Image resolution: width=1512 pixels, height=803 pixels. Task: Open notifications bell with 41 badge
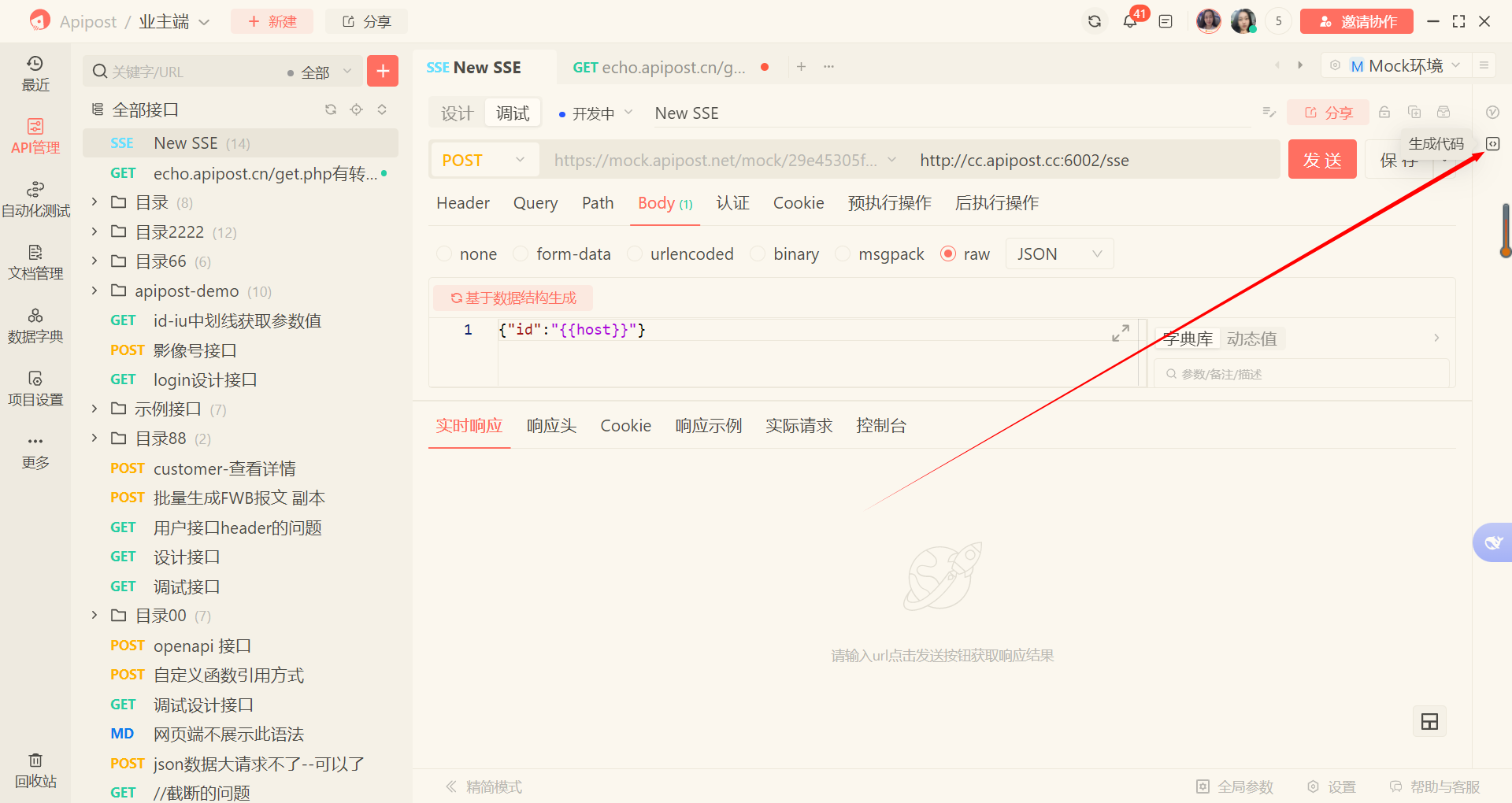(x=1130, y=21)
